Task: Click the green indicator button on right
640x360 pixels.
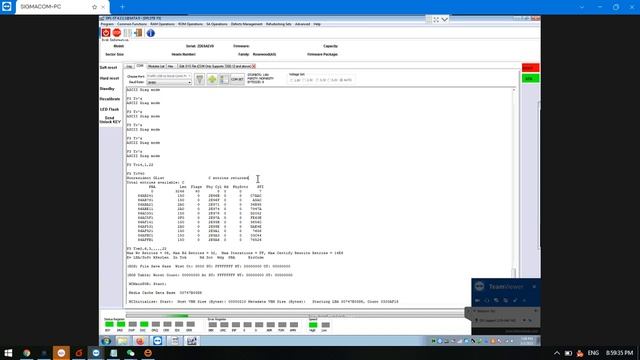Action: [530, 78]
